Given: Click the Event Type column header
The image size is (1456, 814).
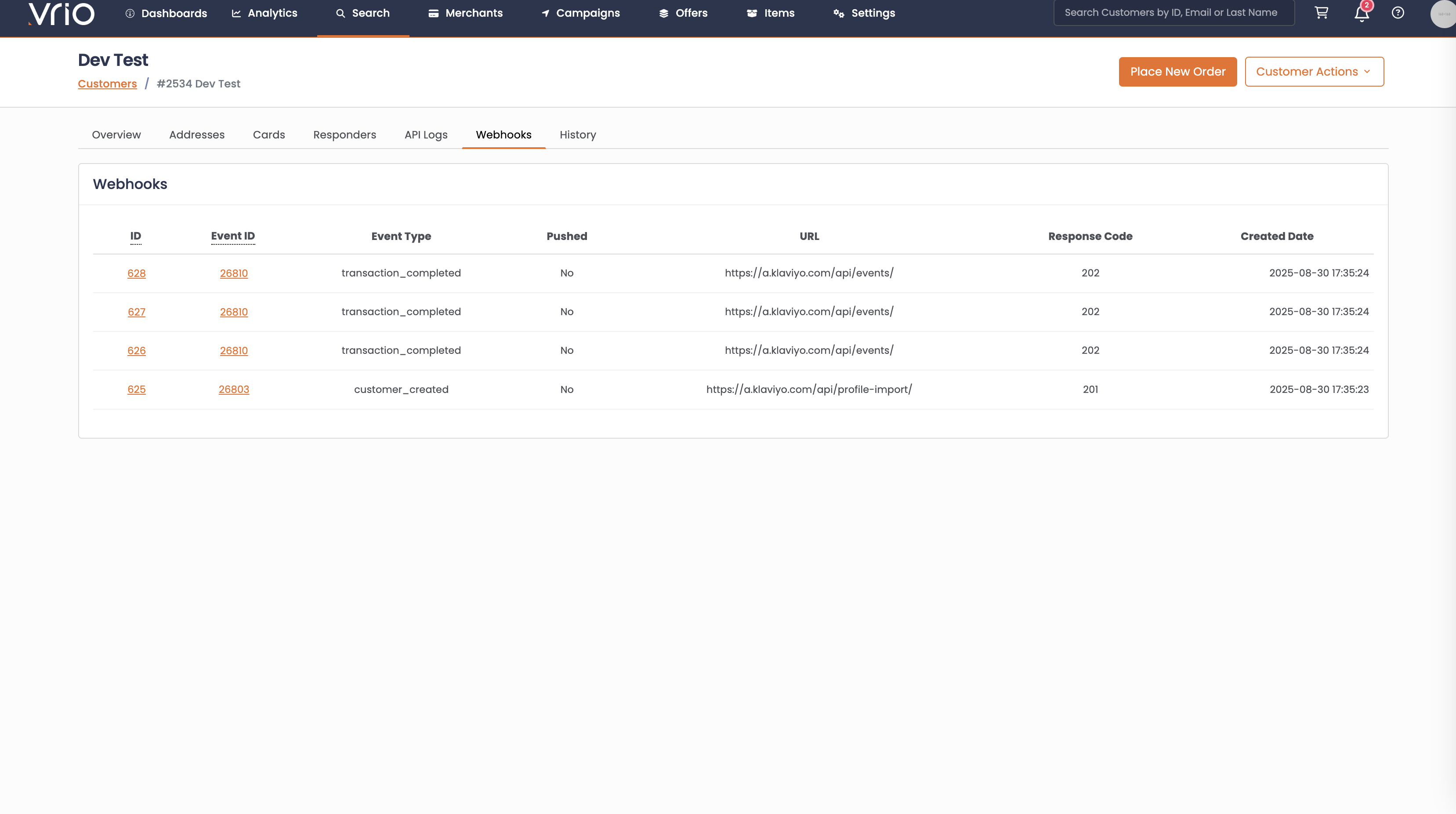Looking at the screenshot, I should pos(401,236).
